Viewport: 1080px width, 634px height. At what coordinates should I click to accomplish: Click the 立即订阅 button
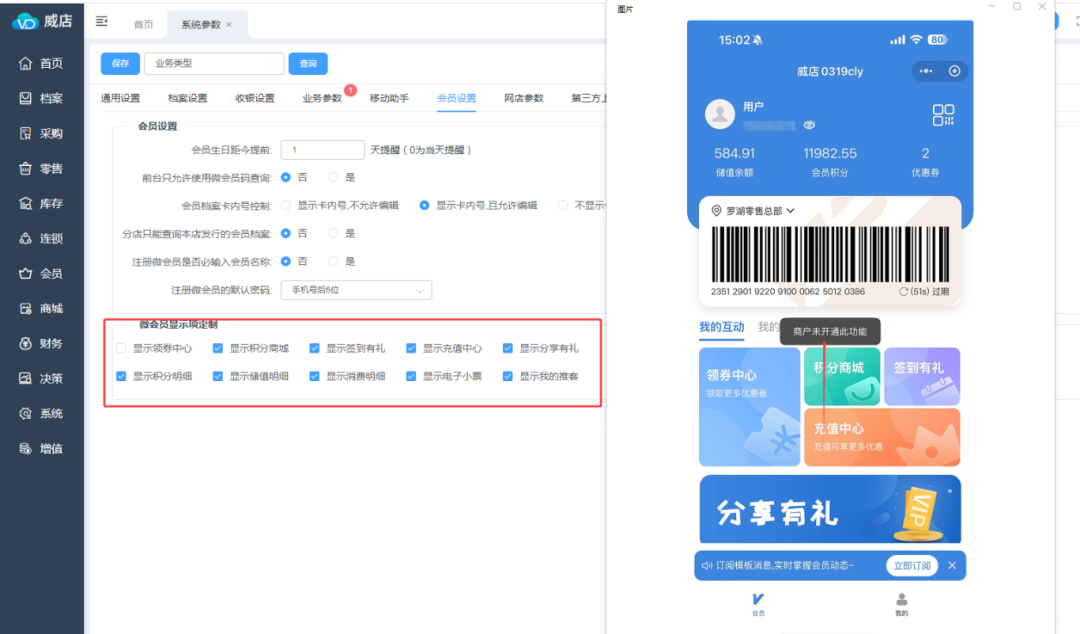[x=912, y=565]
